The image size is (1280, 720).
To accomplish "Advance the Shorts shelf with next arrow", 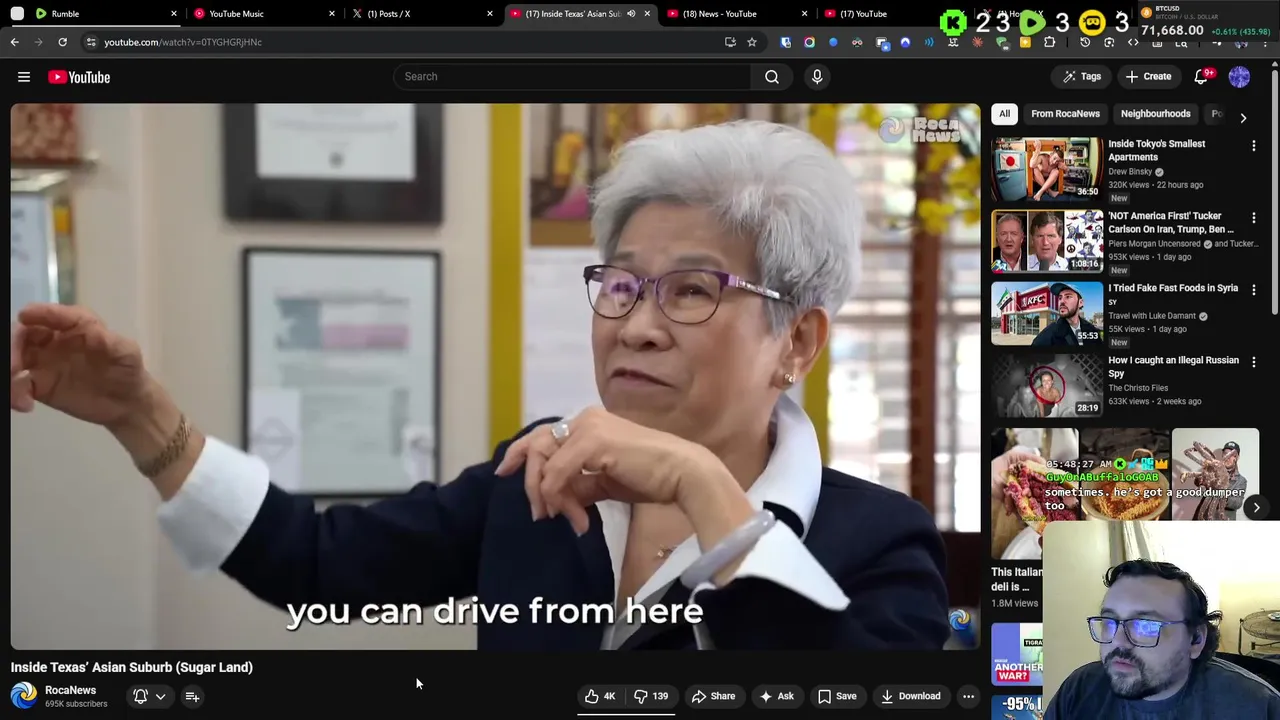I will coord(1256,507).
